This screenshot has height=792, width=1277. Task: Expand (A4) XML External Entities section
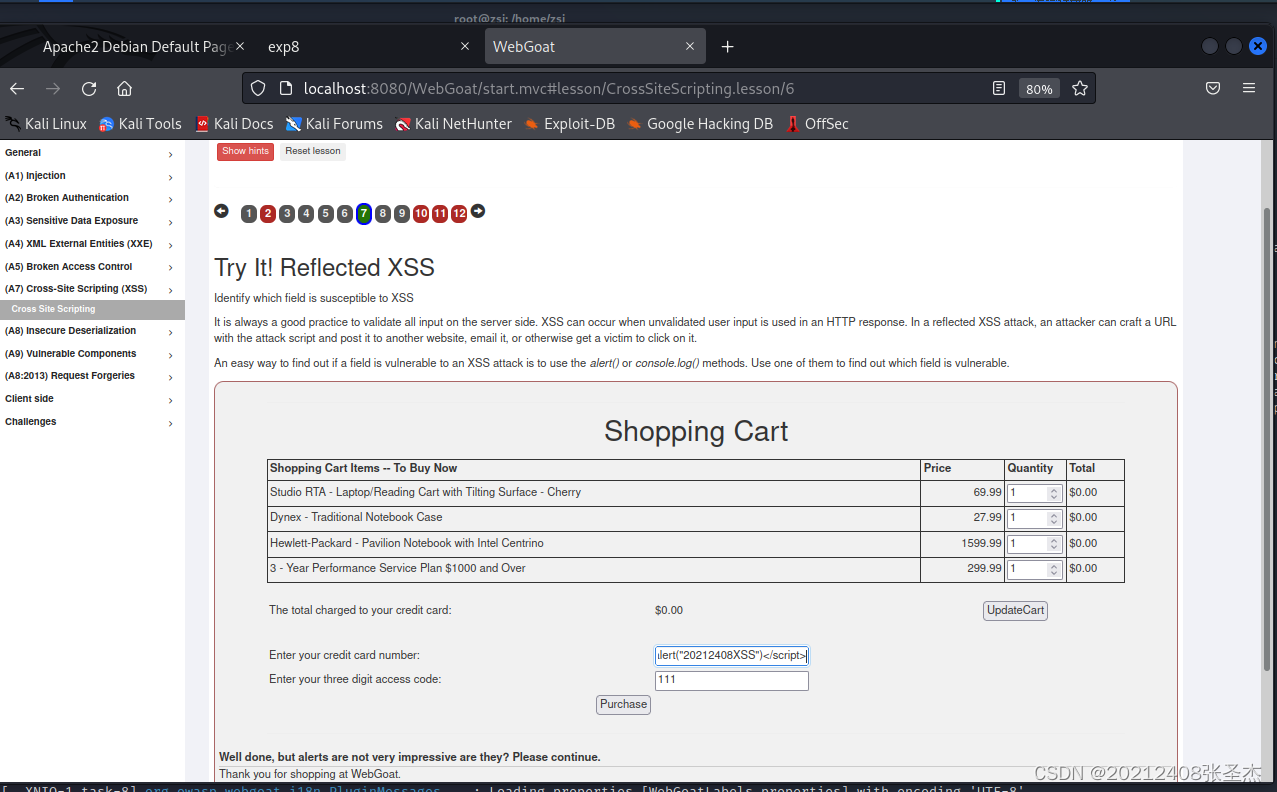click(92, 244)
